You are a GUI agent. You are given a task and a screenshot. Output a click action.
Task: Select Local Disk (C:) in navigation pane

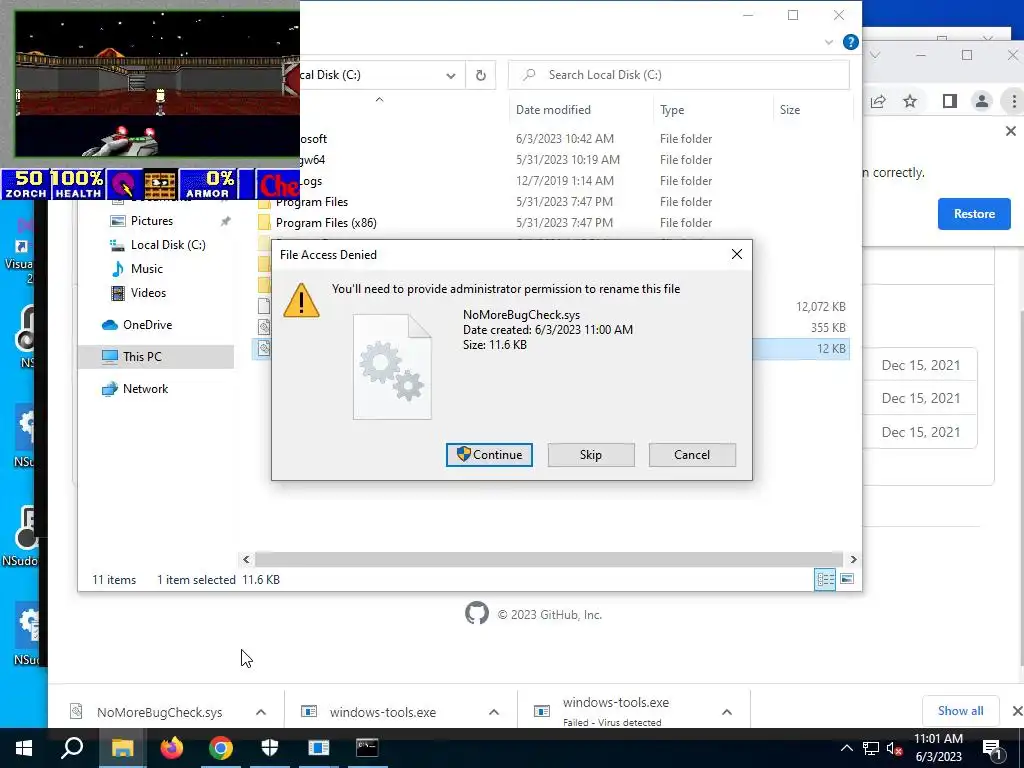[x=168, y=245]
